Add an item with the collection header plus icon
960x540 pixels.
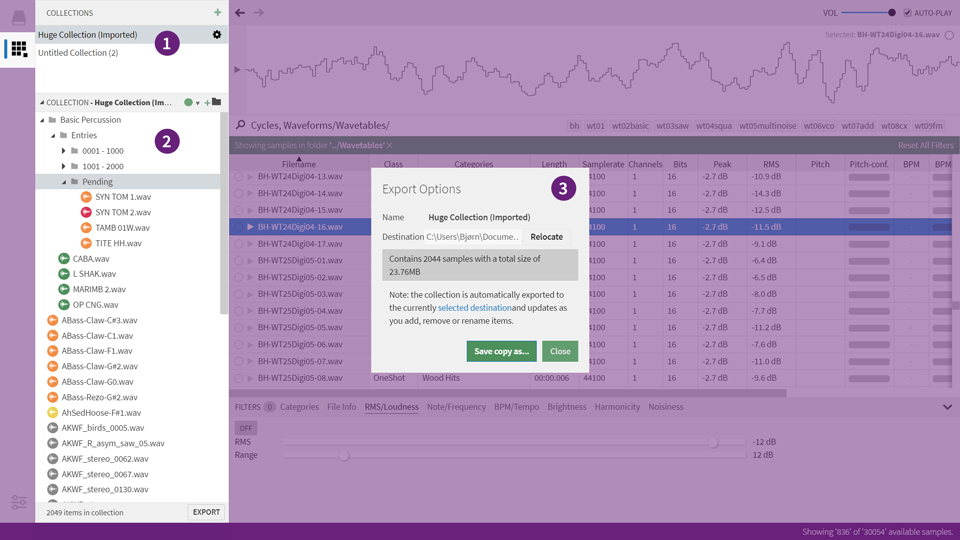click(207, 103)
